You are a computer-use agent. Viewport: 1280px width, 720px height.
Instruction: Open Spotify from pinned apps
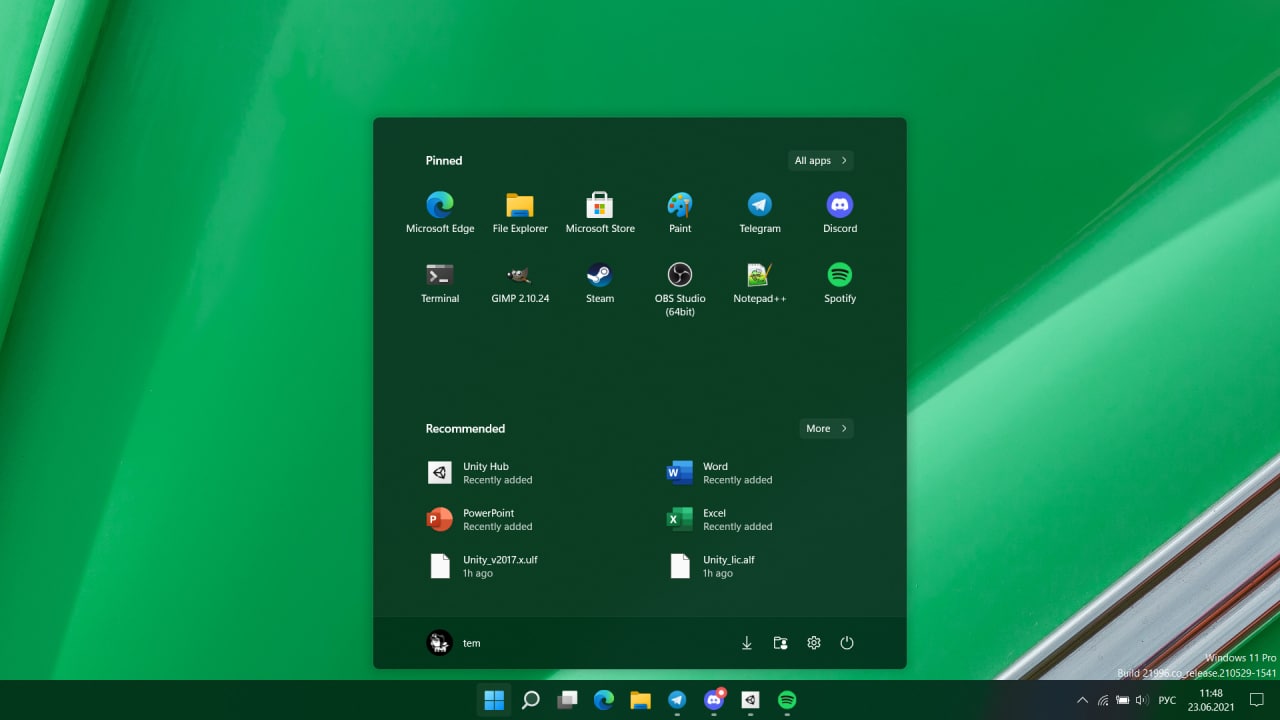coord(840,283)
